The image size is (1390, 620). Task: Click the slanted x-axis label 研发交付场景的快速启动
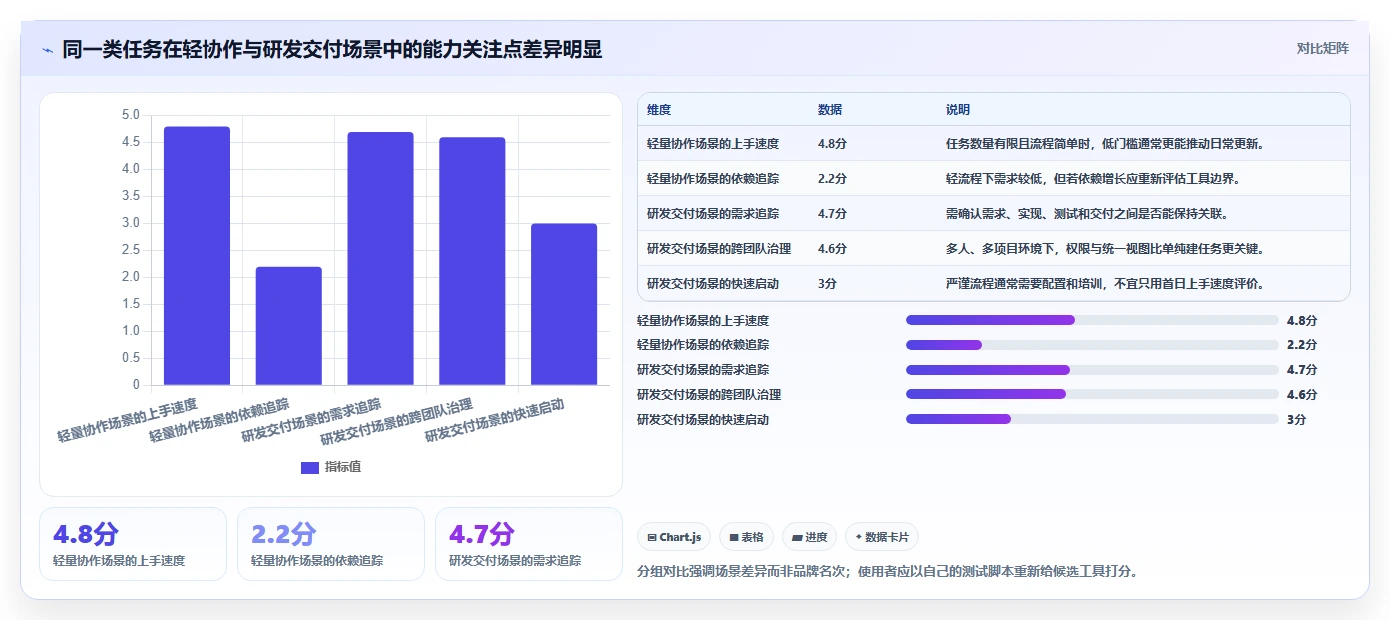(x=495, y=421)
